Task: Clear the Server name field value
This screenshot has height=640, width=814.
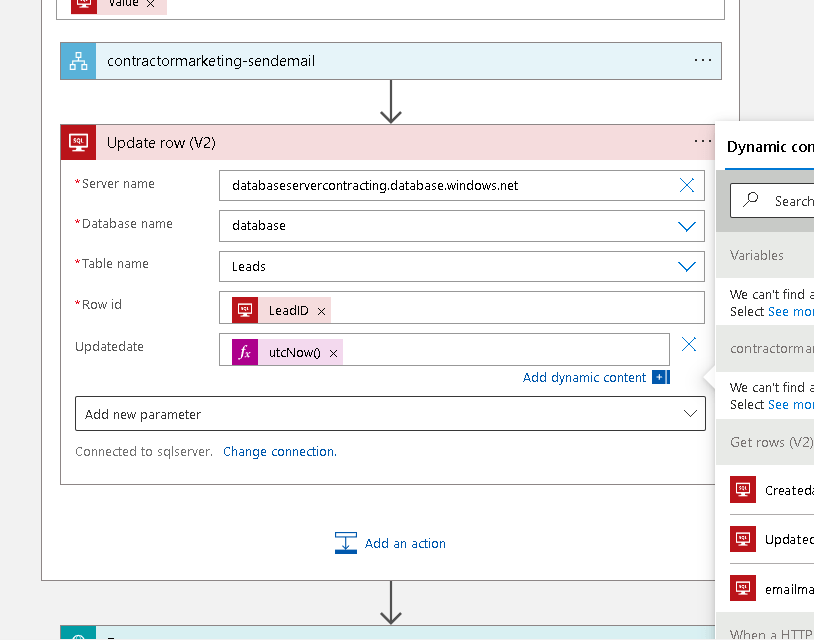Action: point(686,185)
